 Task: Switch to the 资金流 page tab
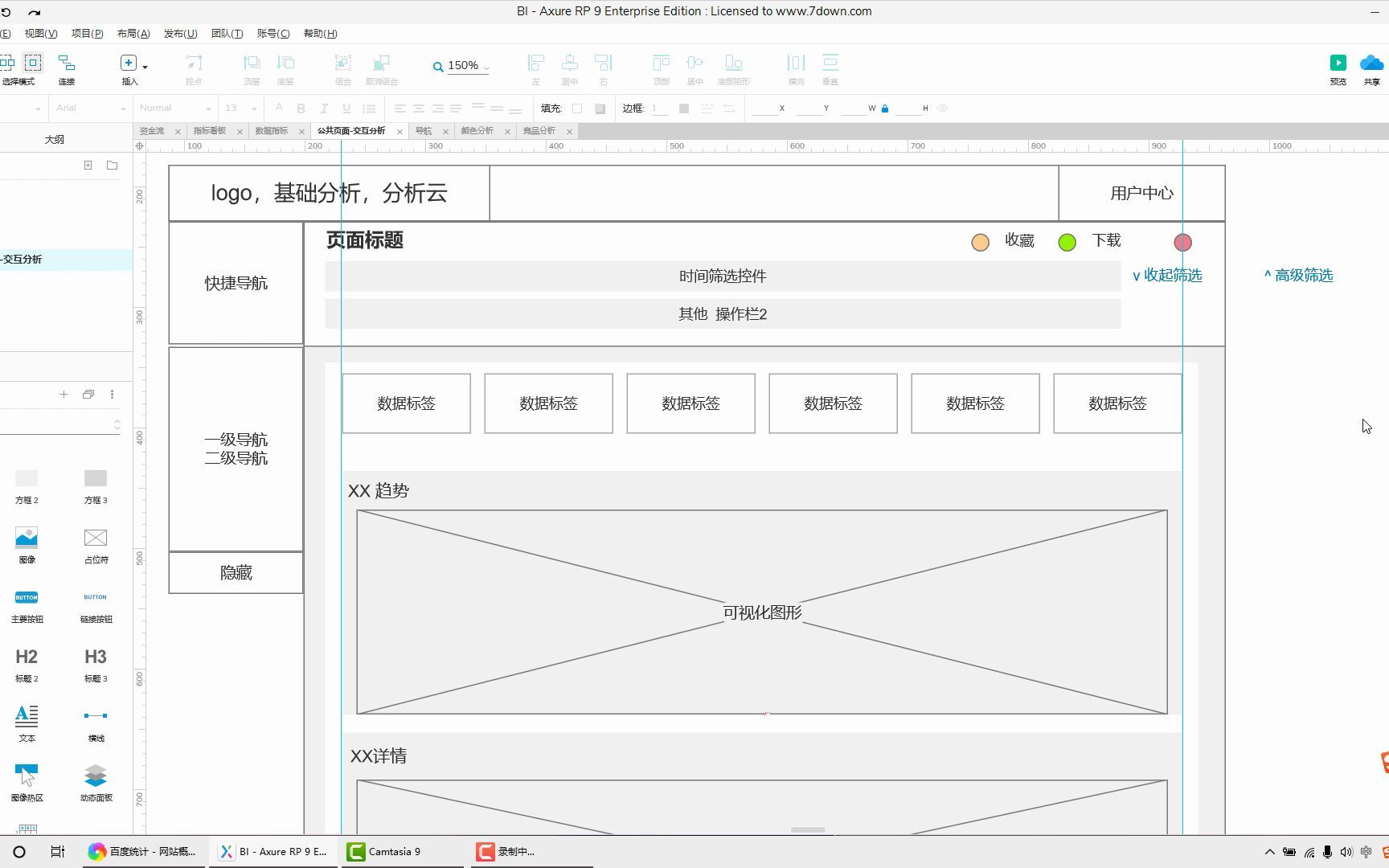tap(152, 131)
